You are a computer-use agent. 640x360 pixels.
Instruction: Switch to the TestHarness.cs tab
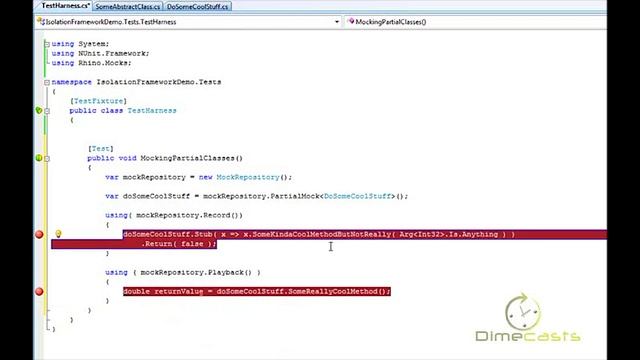(x=65, y=6)
